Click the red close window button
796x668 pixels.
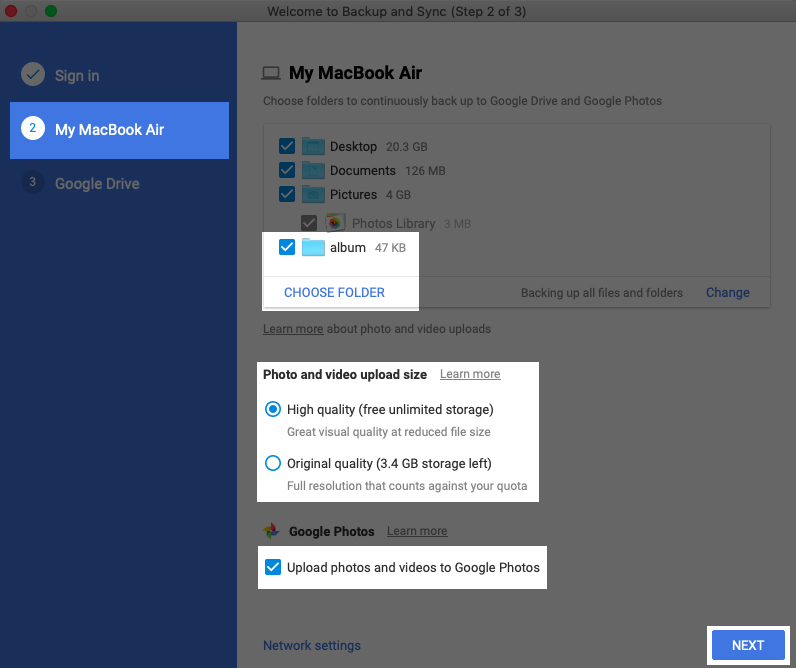coord(11,11)
